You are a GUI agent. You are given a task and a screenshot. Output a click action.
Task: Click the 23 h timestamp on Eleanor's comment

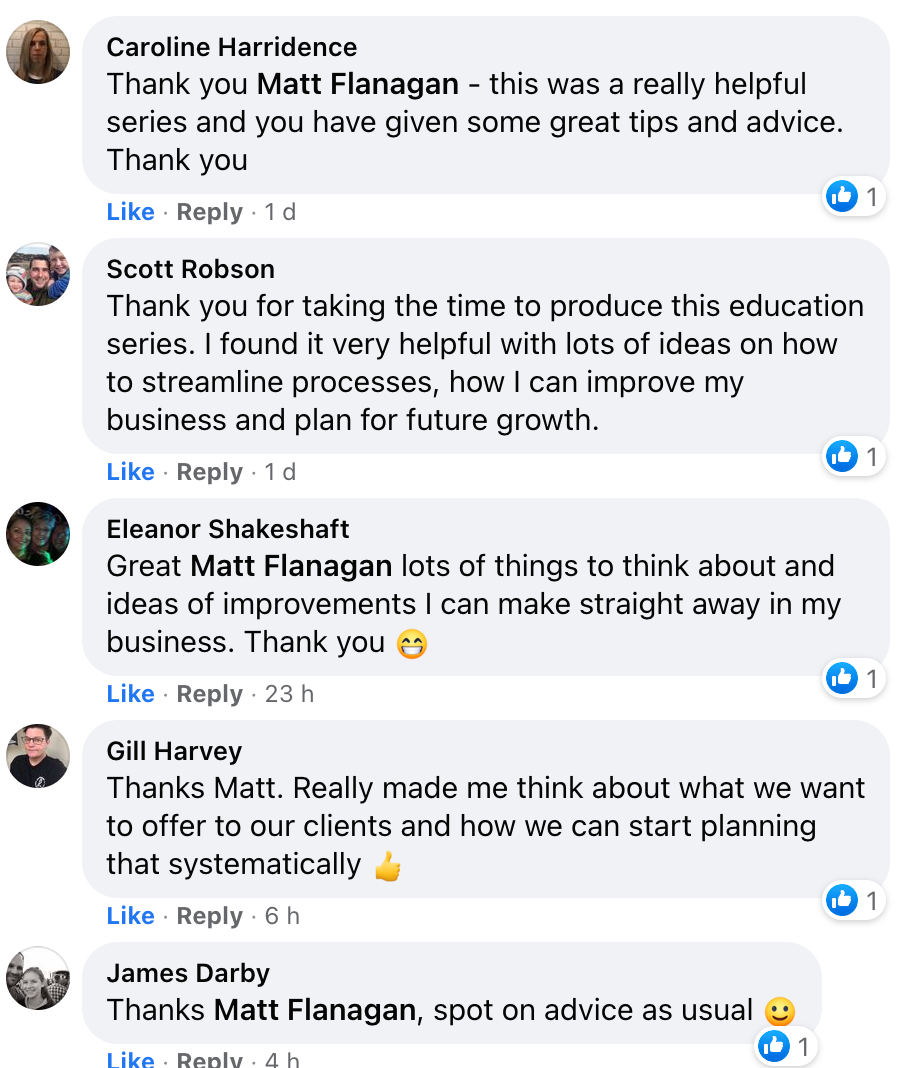coord(289,694)
